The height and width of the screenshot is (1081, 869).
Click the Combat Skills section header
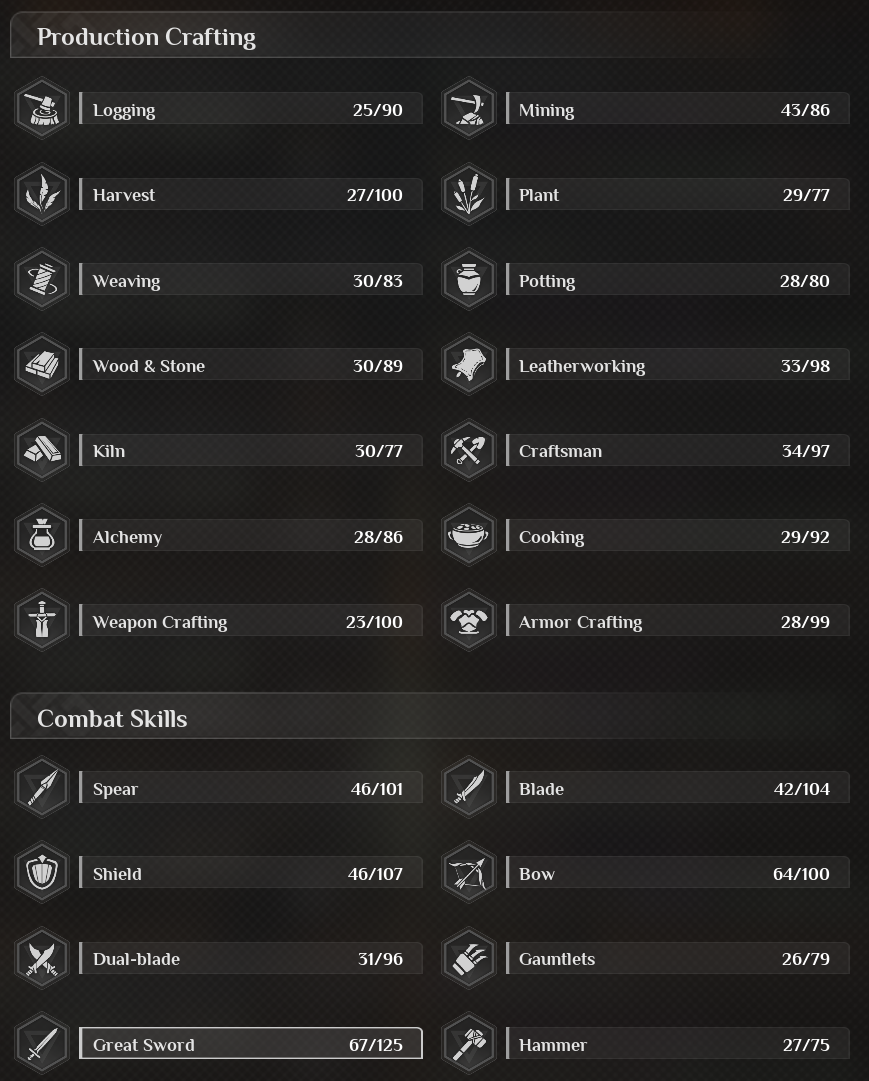point(112,718)
